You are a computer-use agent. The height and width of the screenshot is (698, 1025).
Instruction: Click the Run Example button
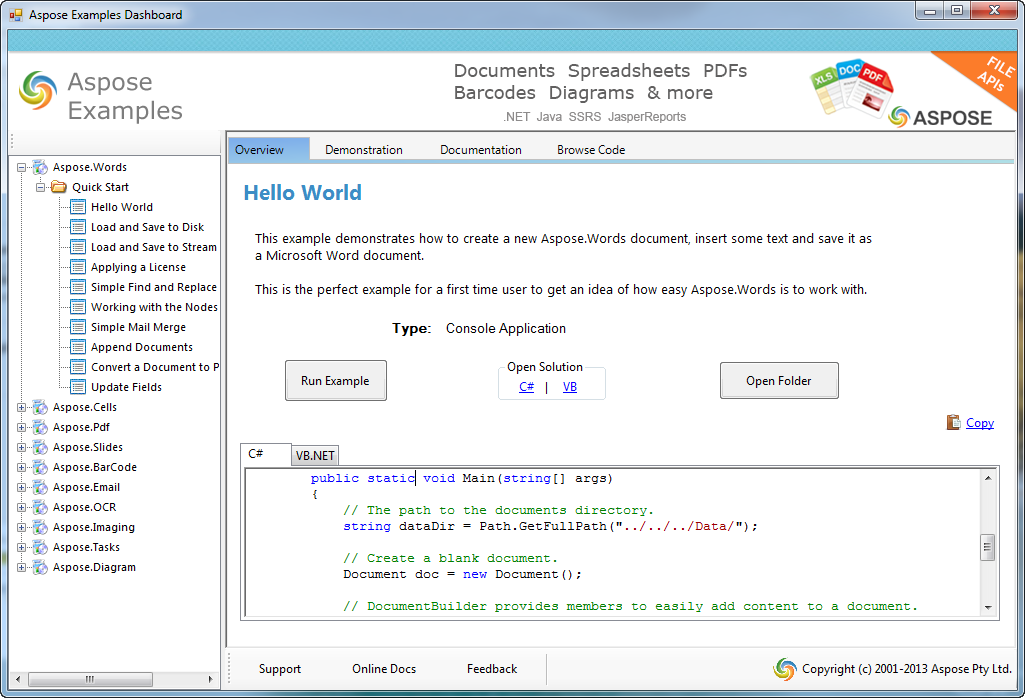point(335,380)
